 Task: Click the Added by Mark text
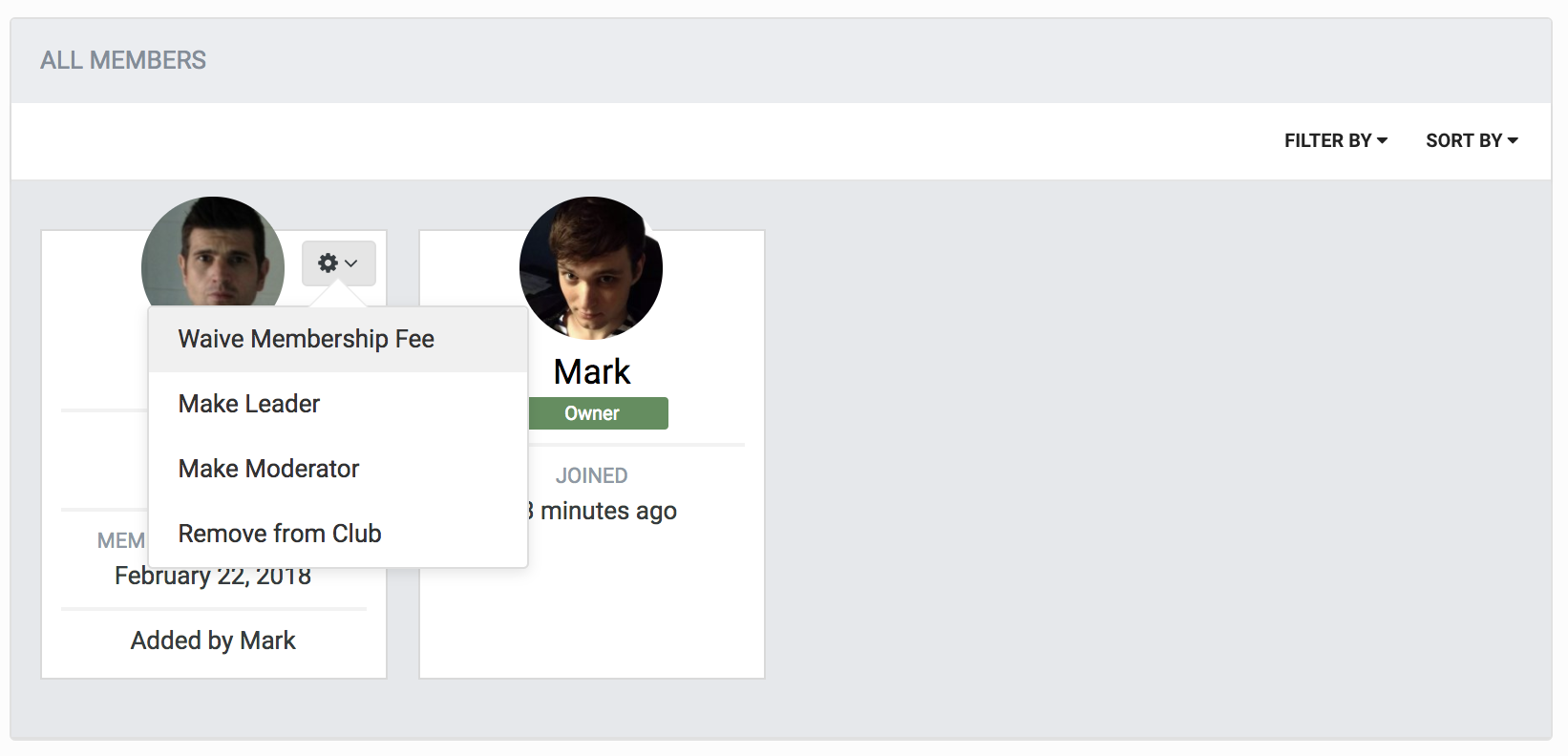click(213, 640)
